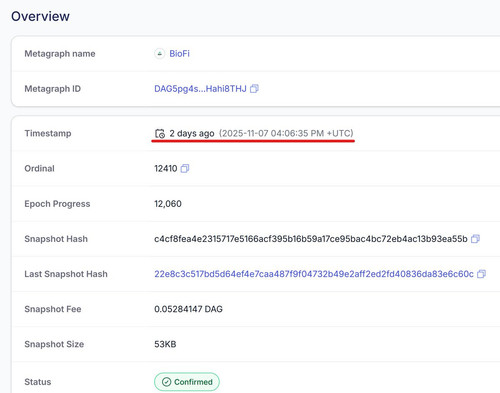Open the DAG5pg4s...Hahi8THJ metagraph ID link
Viewport: 500px width, 393px height.
coord(200,89)
